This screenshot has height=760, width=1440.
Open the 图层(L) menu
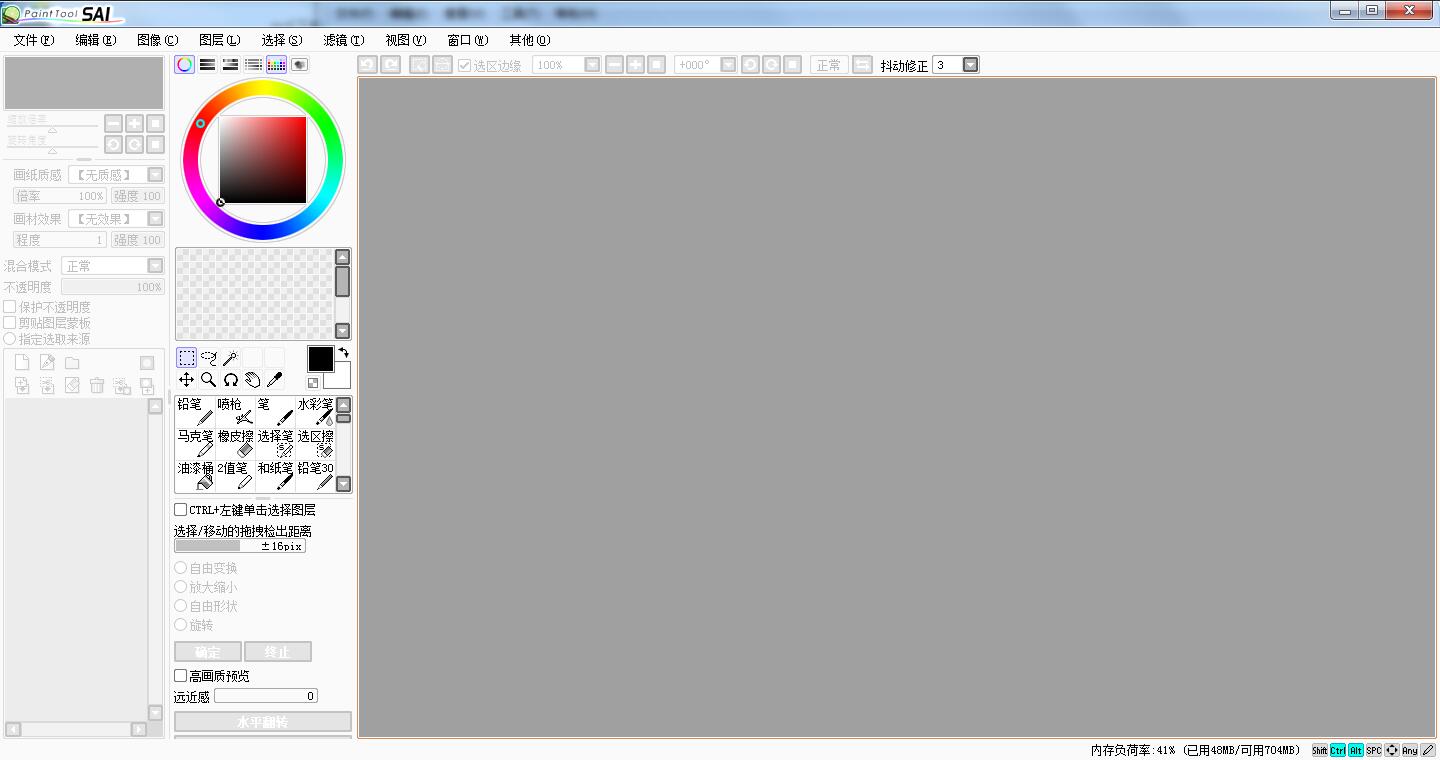(x=220, y=40)
